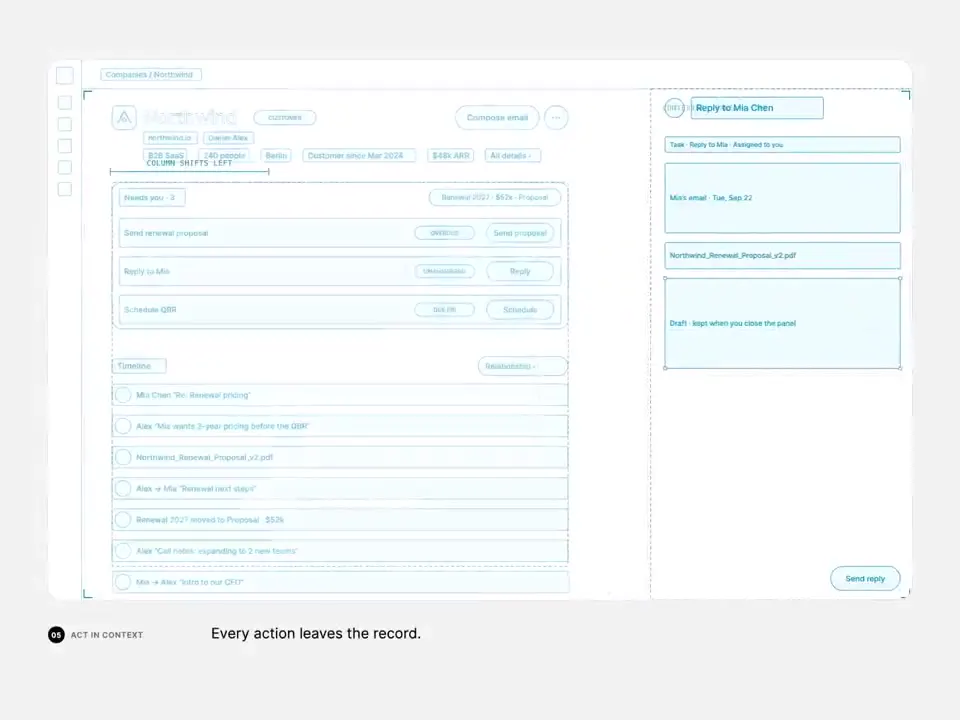
Task: Click into the Draft reply text area
Action: 782,323
